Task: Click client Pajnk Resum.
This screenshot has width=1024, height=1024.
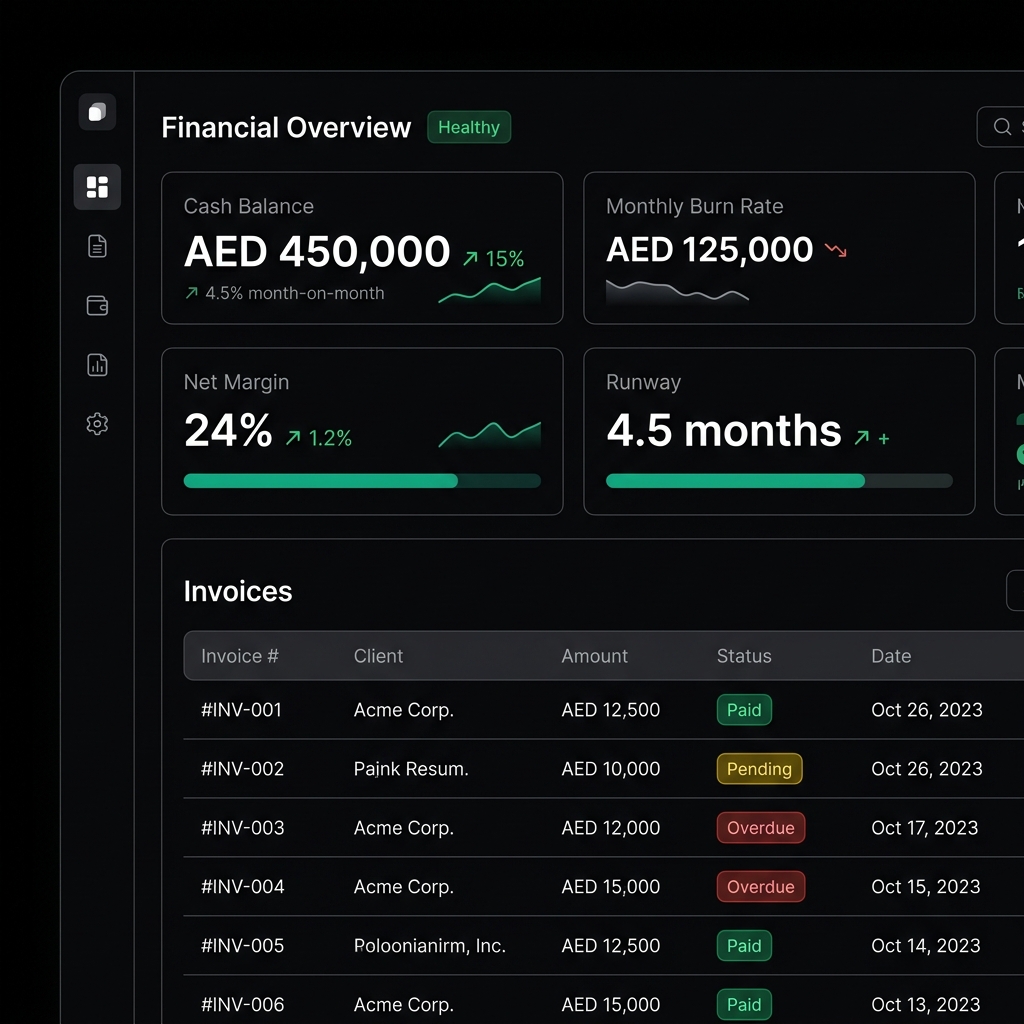Action: tap(411, 769)
